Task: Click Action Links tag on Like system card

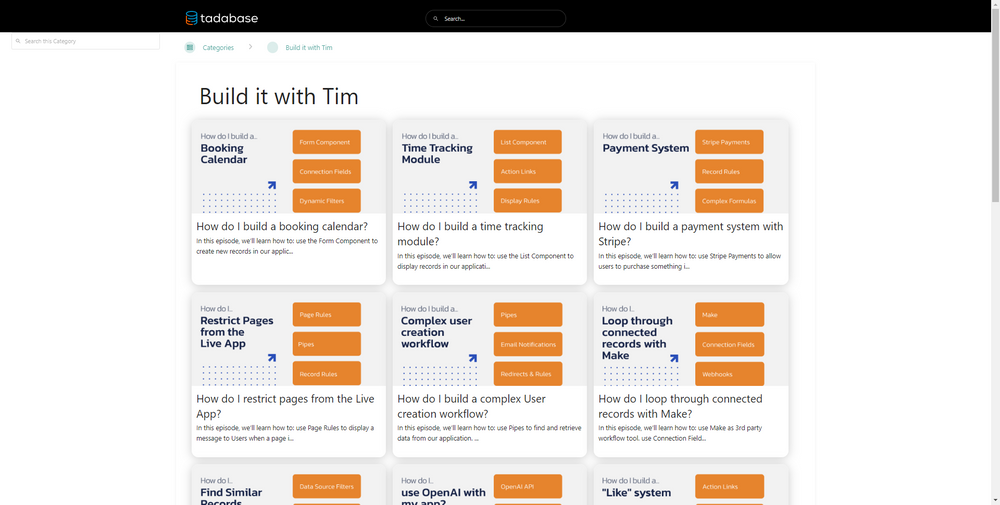Action: coord(730,487)
